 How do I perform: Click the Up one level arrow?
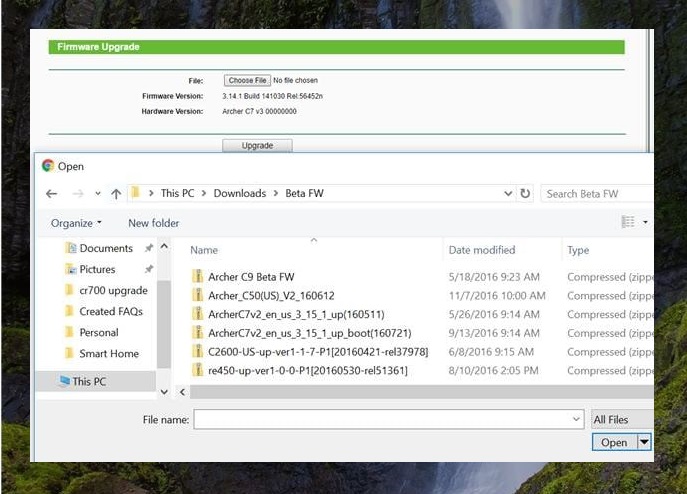[x=116, y=193]
